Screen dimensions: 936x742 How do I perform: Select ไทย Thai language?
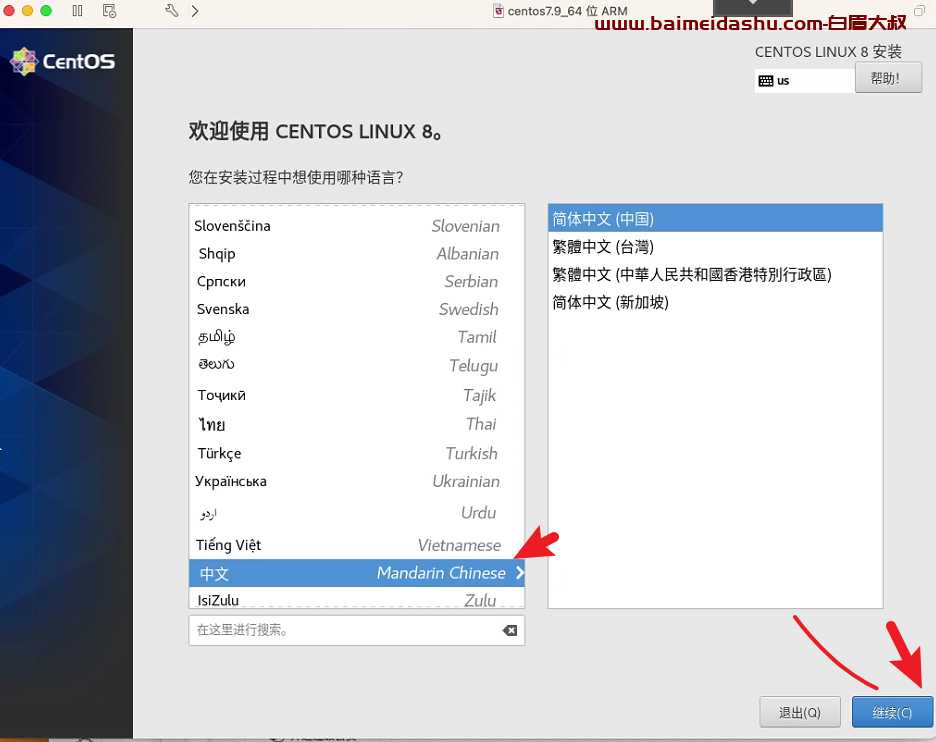(x=356, y=424)
